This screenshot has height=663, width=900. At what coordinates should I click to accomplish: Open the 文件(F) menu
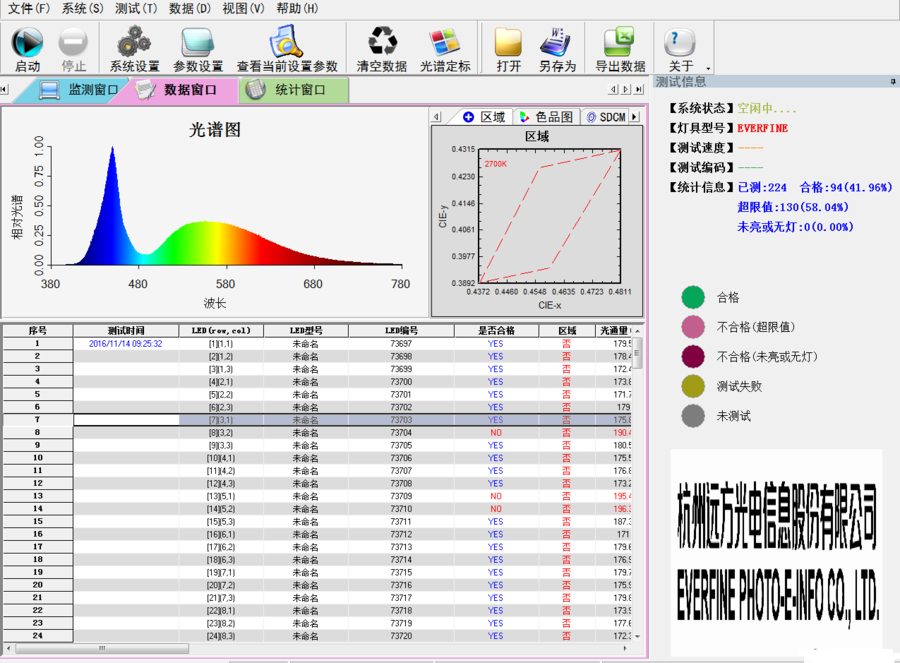29,9
